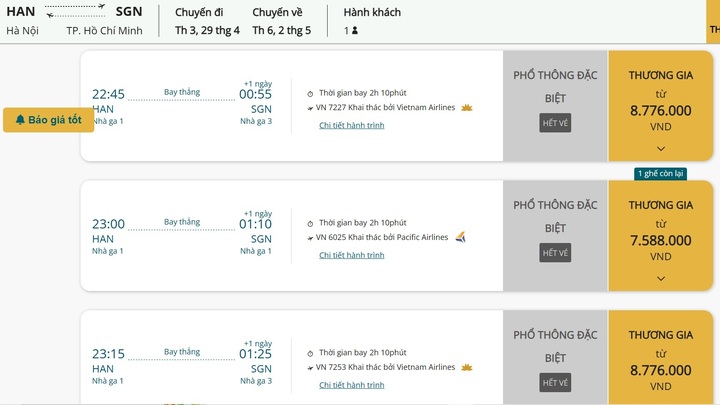The height and width of the screenshot is (405, 720).
Task: Click the Vietnam Airlines lotus logo on flight VN 7253
Action: pos(466,367)
